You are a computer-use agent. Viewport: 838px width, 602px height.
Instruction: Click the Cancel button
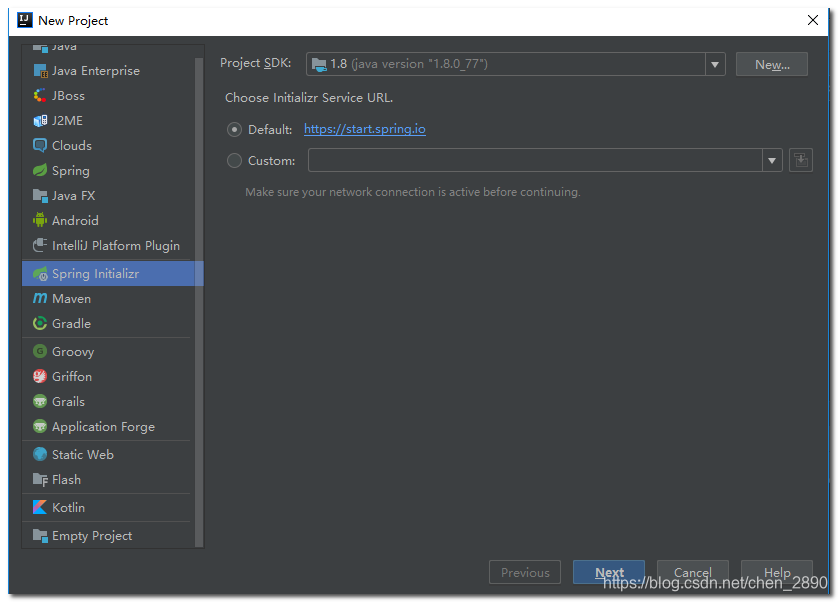[x=693, y=572]
